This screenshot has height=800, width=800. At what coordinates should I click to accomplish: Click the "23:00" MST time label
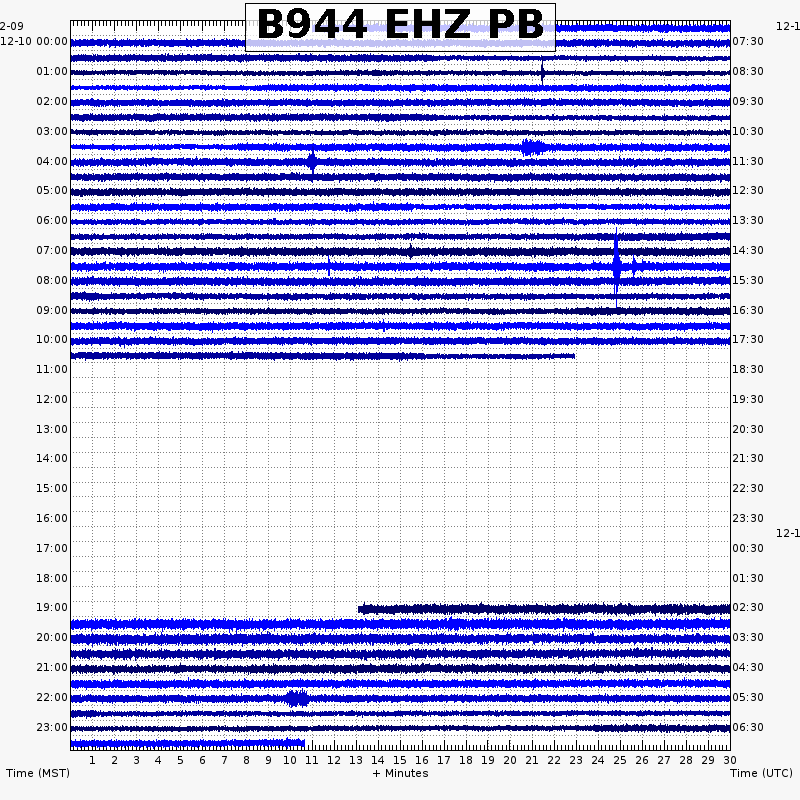pos(52,728)
